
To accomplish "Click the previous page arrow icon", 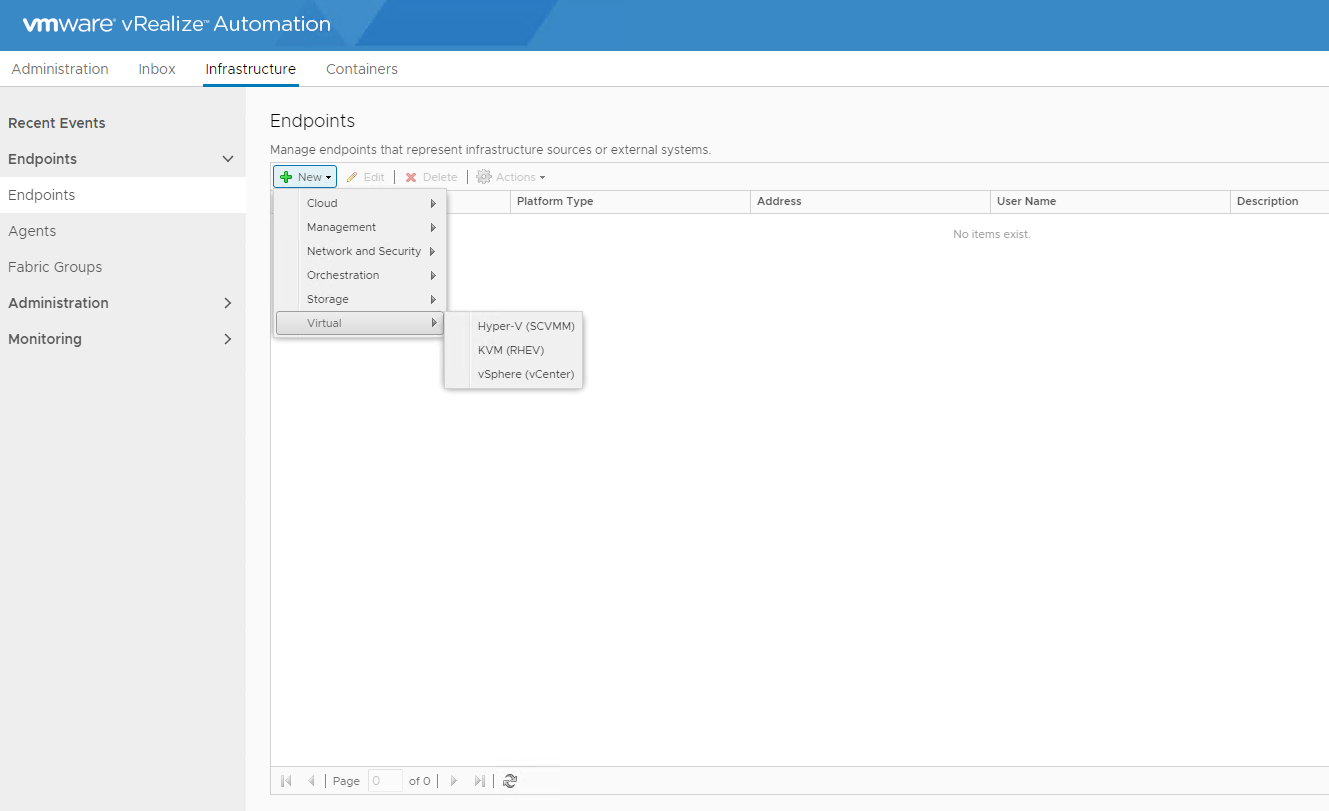I will point(311,781).
